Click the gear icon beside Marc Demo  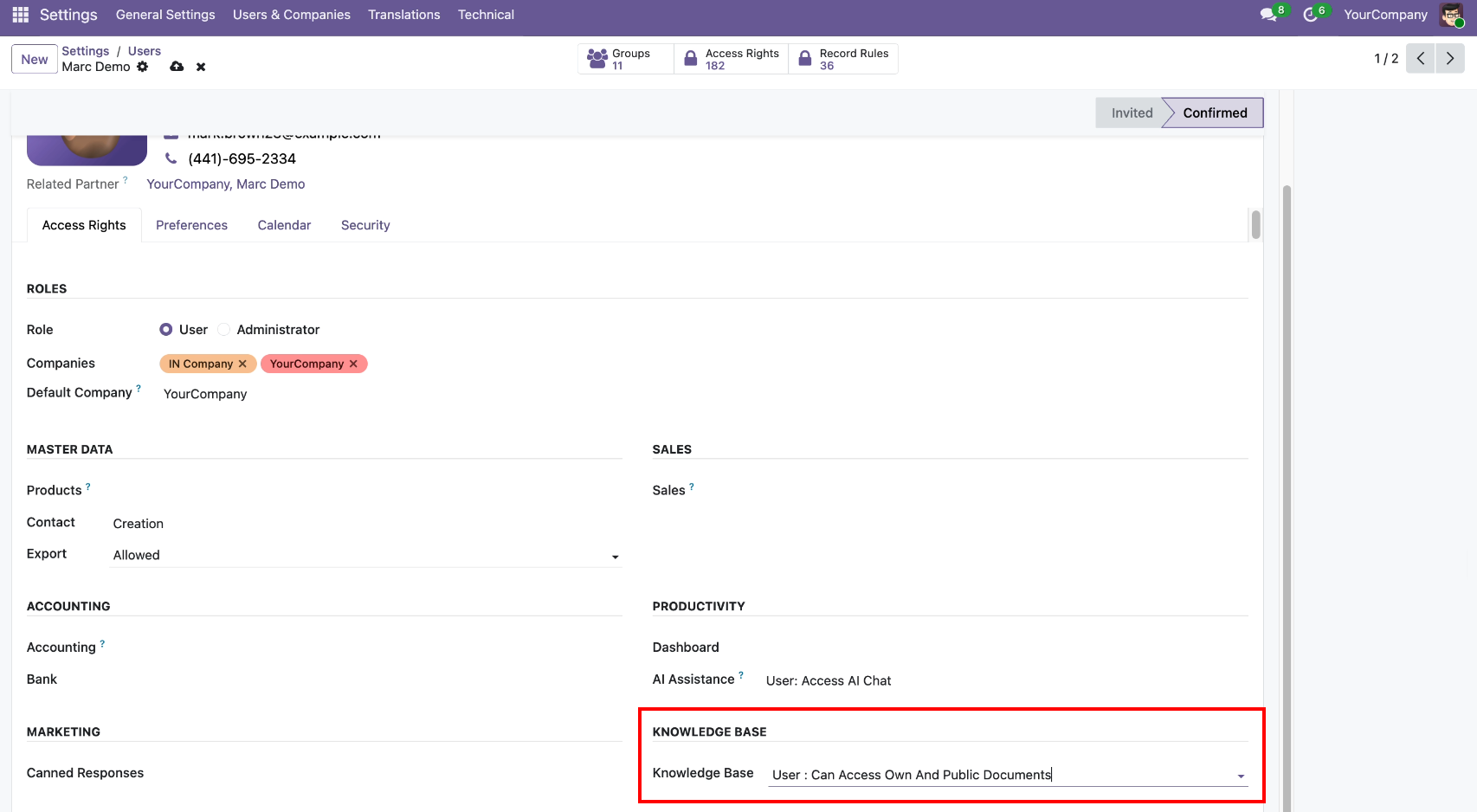[x=143, y=67]
